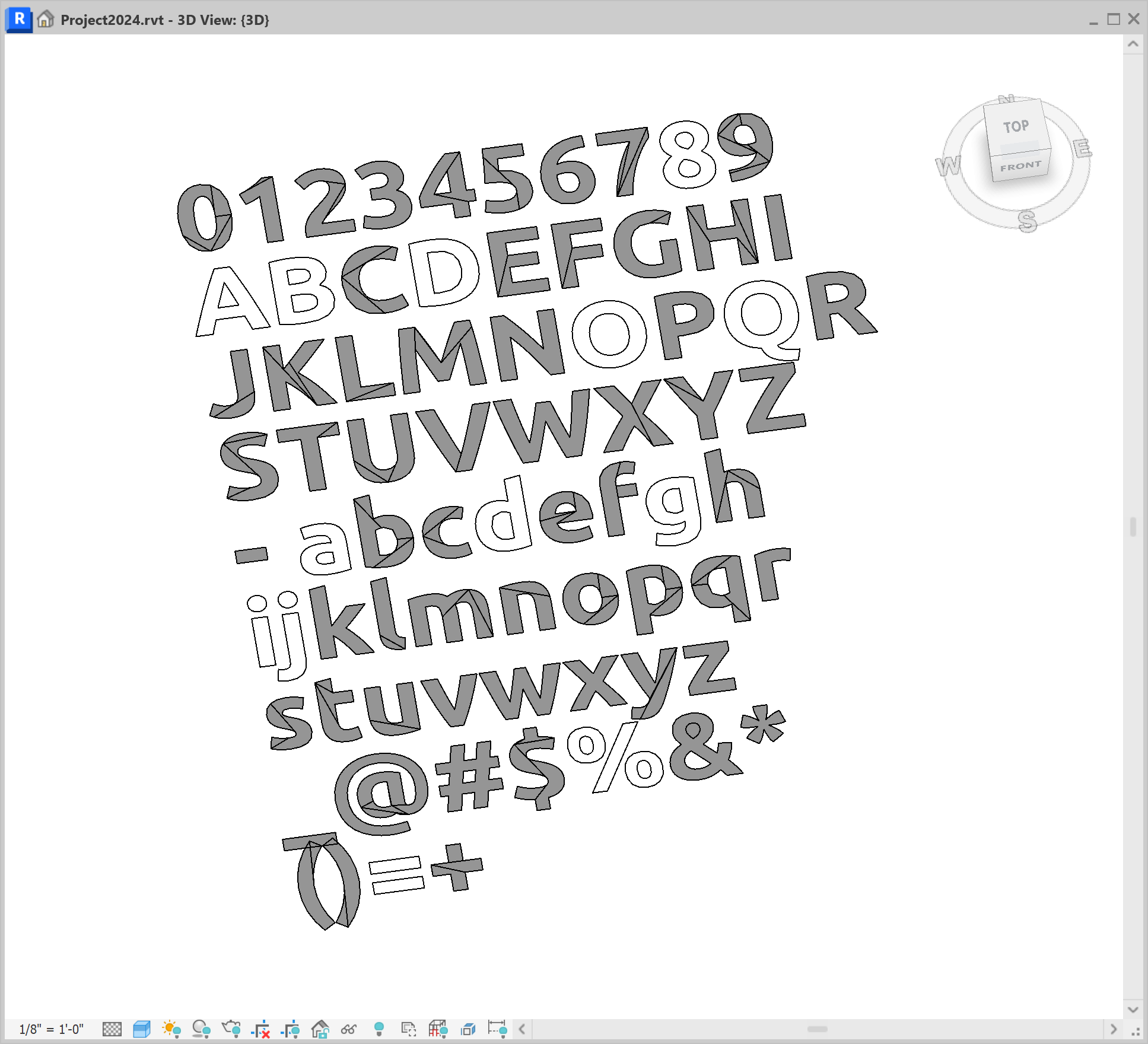Open the Revit application R menu
This screenshot has width=1148, height=1044.
point(18,20)
